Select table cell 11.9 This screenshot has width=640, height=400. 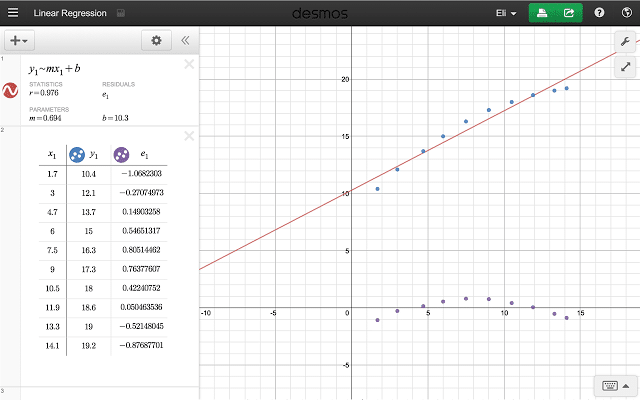click(x=52, y=307)
